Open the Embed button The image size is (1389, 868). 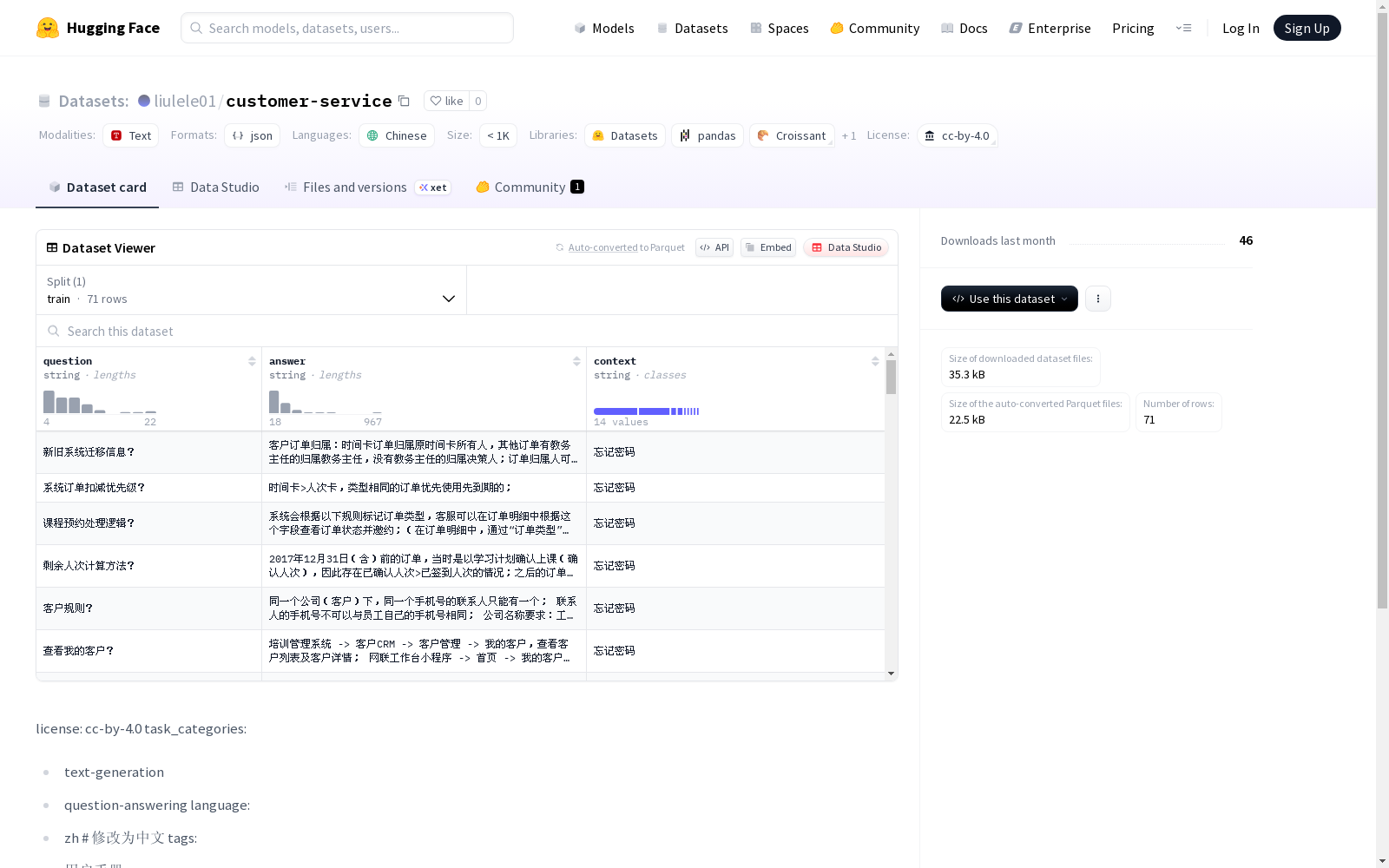[768, 247]
